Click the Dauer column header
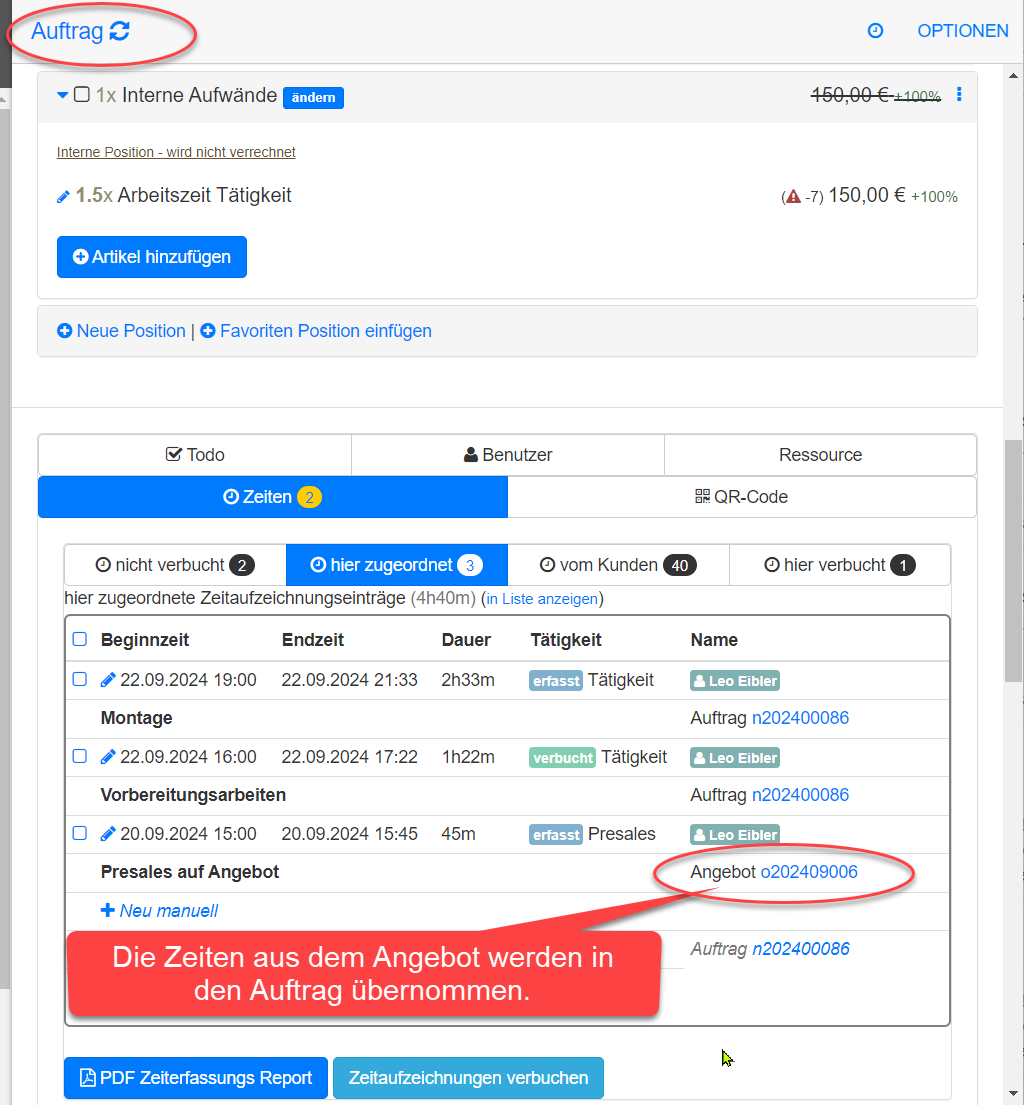Image resolution: width=1024 pixels, height=1105 pixels. click(x=466, y=640)
